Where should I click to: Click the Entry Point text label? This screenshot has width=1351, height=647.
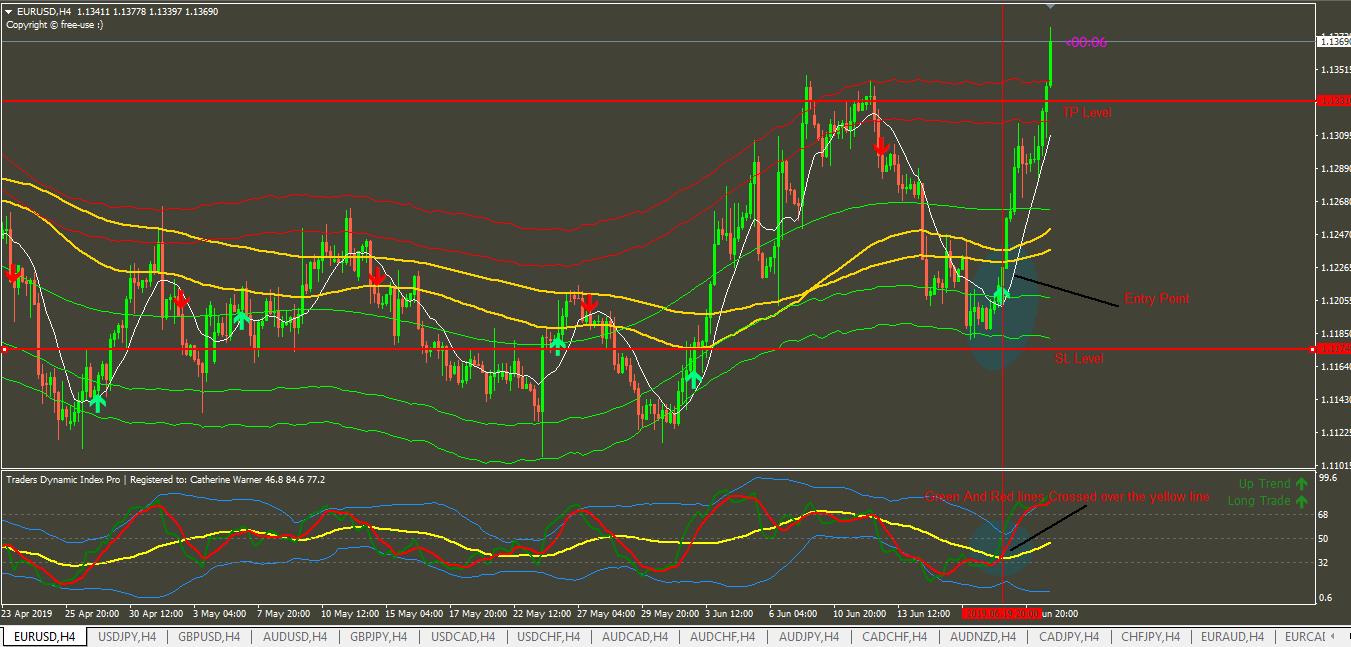[x=1157, y=299]
